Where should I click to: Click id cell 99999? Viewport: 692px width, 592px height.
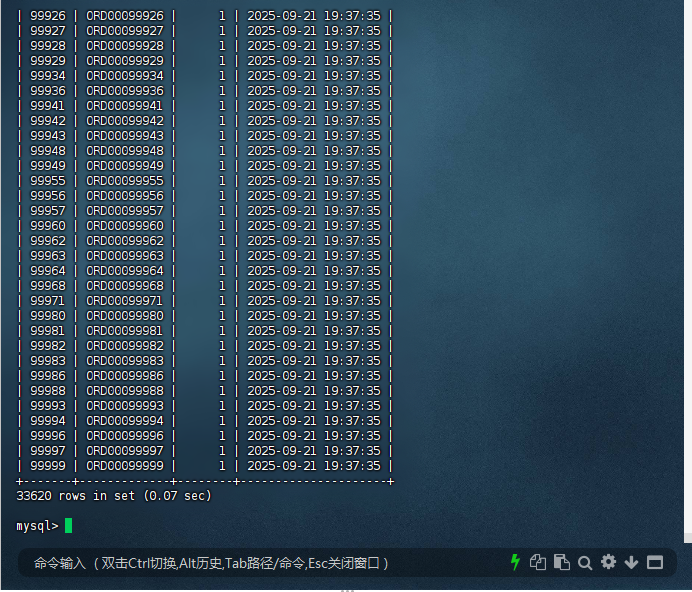[x=48, y=466]
